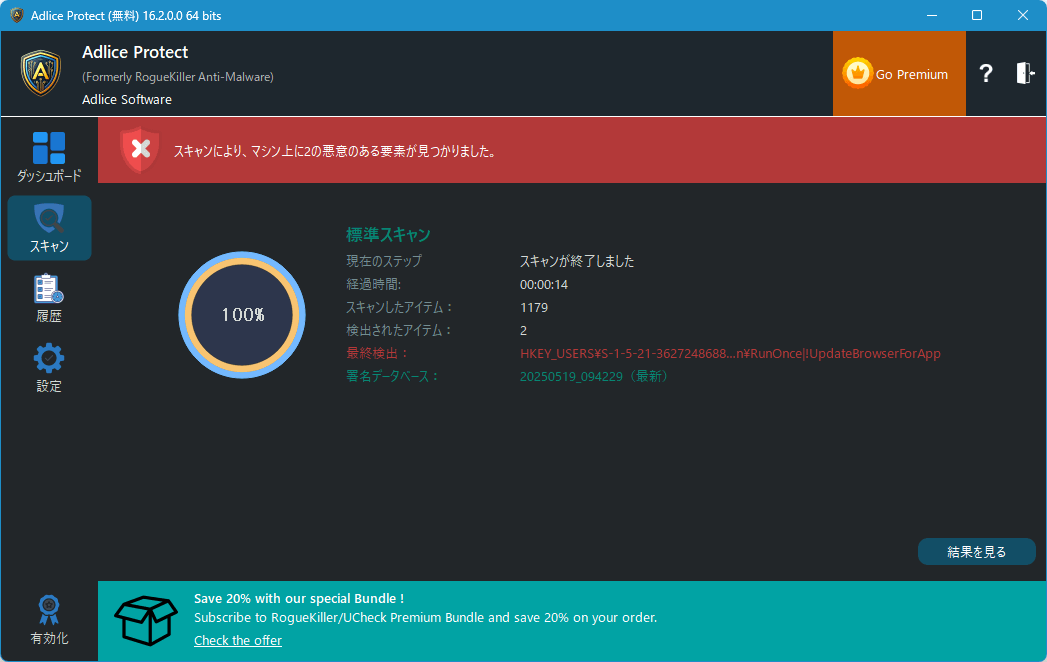Click the 現在のステップ label

(x=384, y=261)
